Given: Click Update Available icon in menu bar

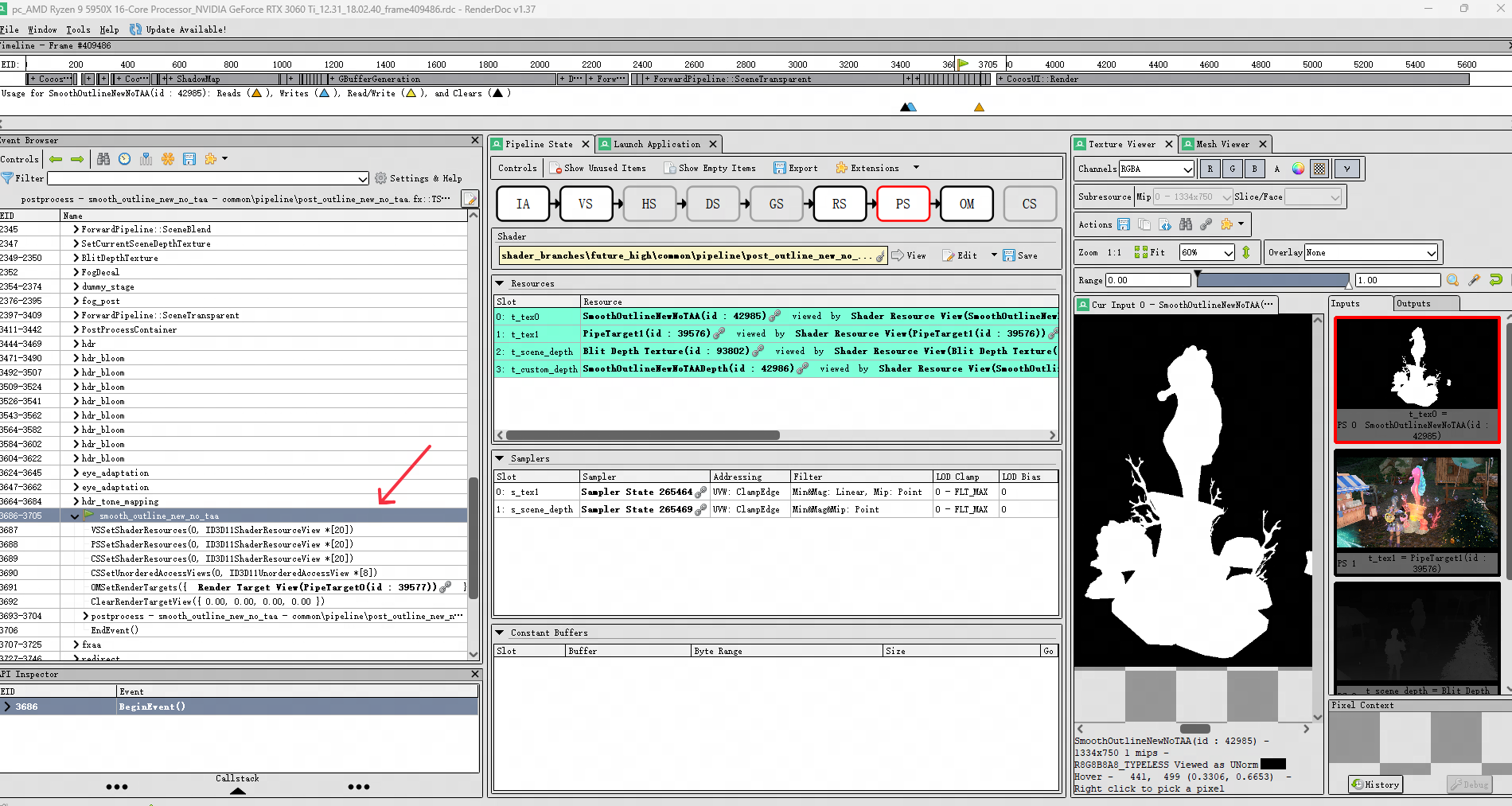Looking at the screenshot, I should click(135, 29).
